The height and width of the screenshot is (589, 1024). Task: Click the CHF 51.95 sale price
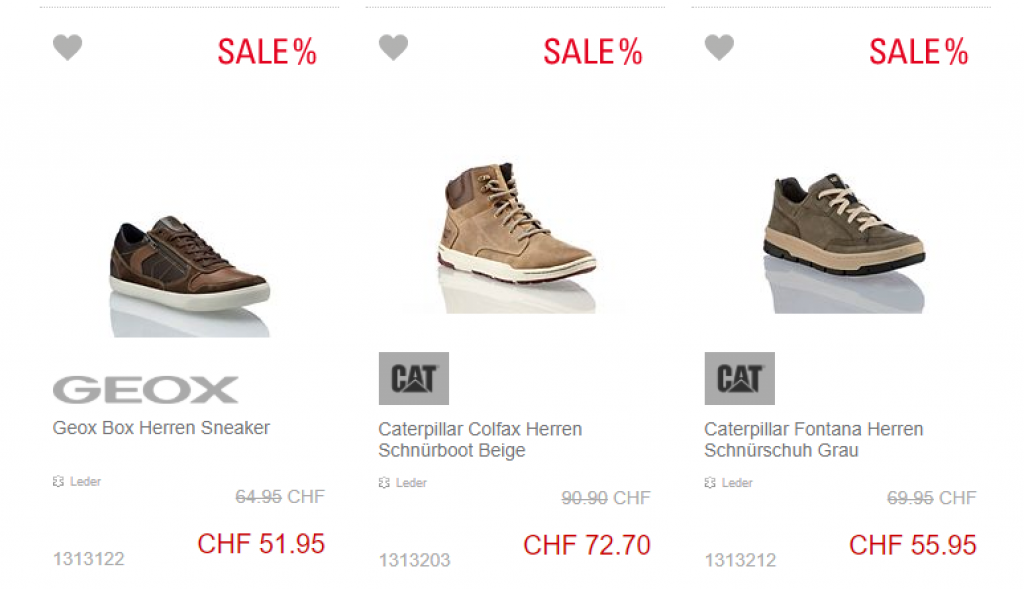click(x=261, y=544)
